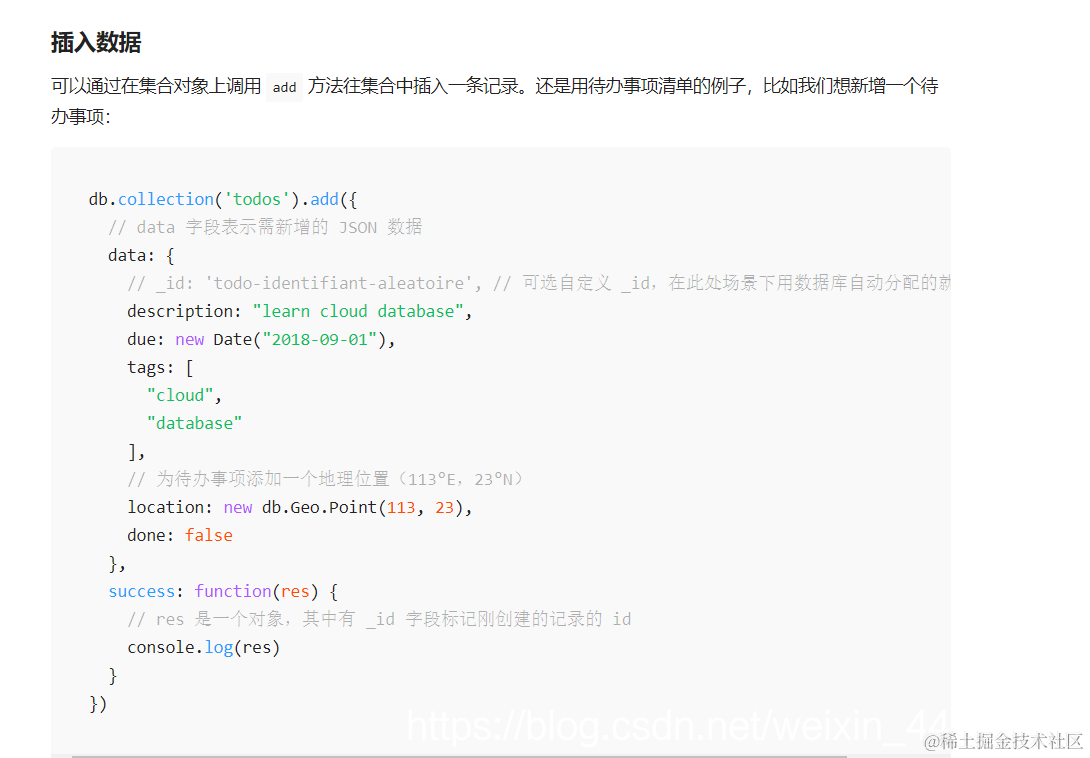Click the line 'tags: ['
This screenshot has width=1090, height=758.
coord(160,367)
